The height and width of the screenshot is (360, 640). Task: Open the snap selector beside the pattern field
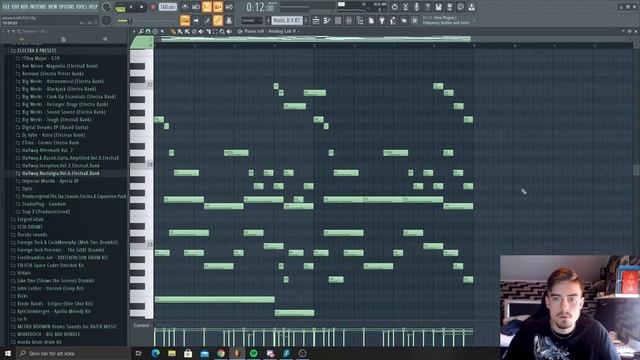pos(252,20)
